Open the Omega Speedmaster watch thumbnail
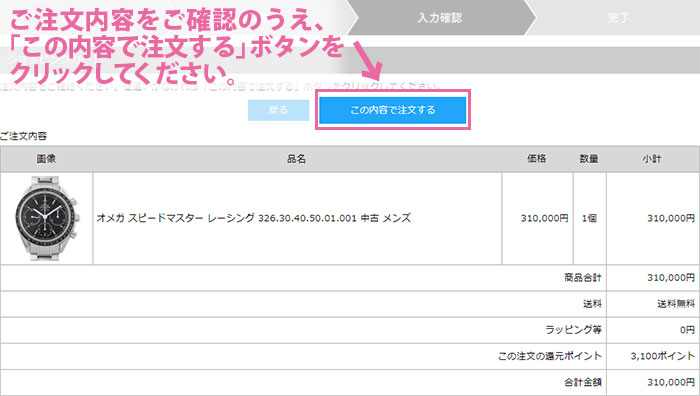The width and height of the screenshot is (700, 396). pyautogui.click(x=47, y=218)
